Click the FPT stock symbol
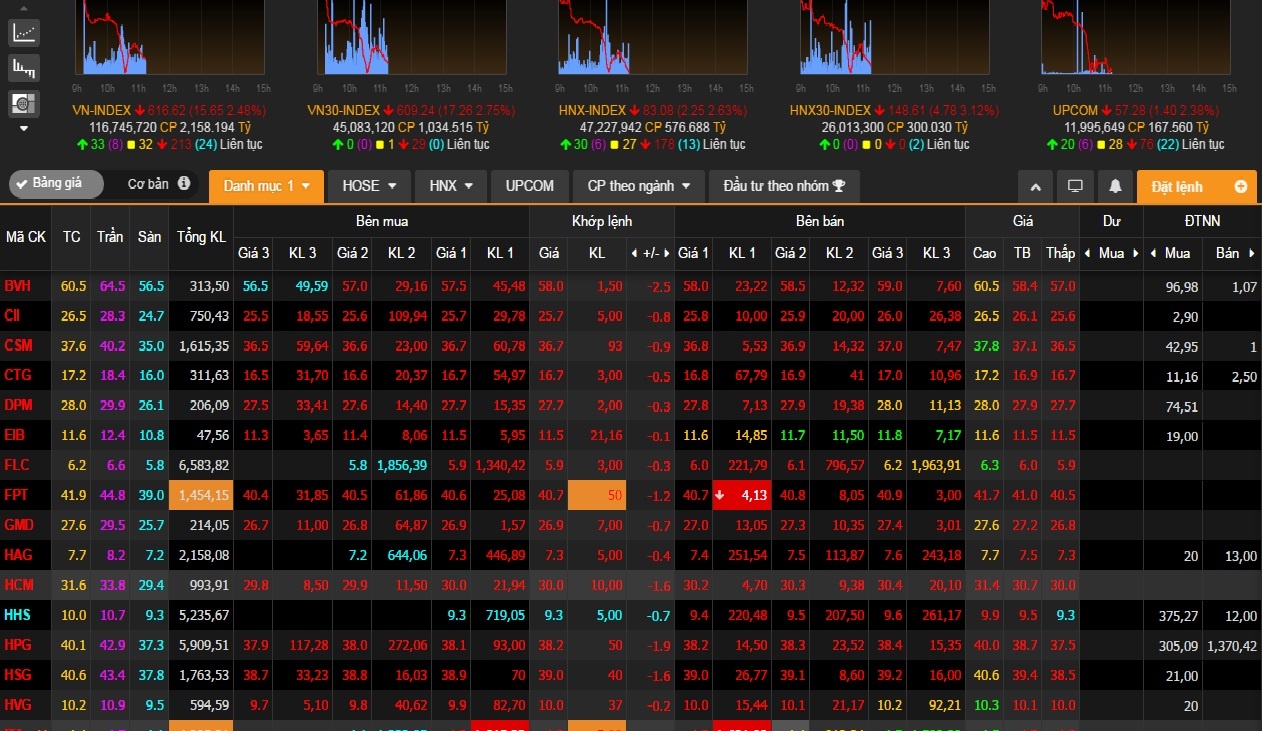The width and height of the screenshot is (1262, 731). [16, 495]
